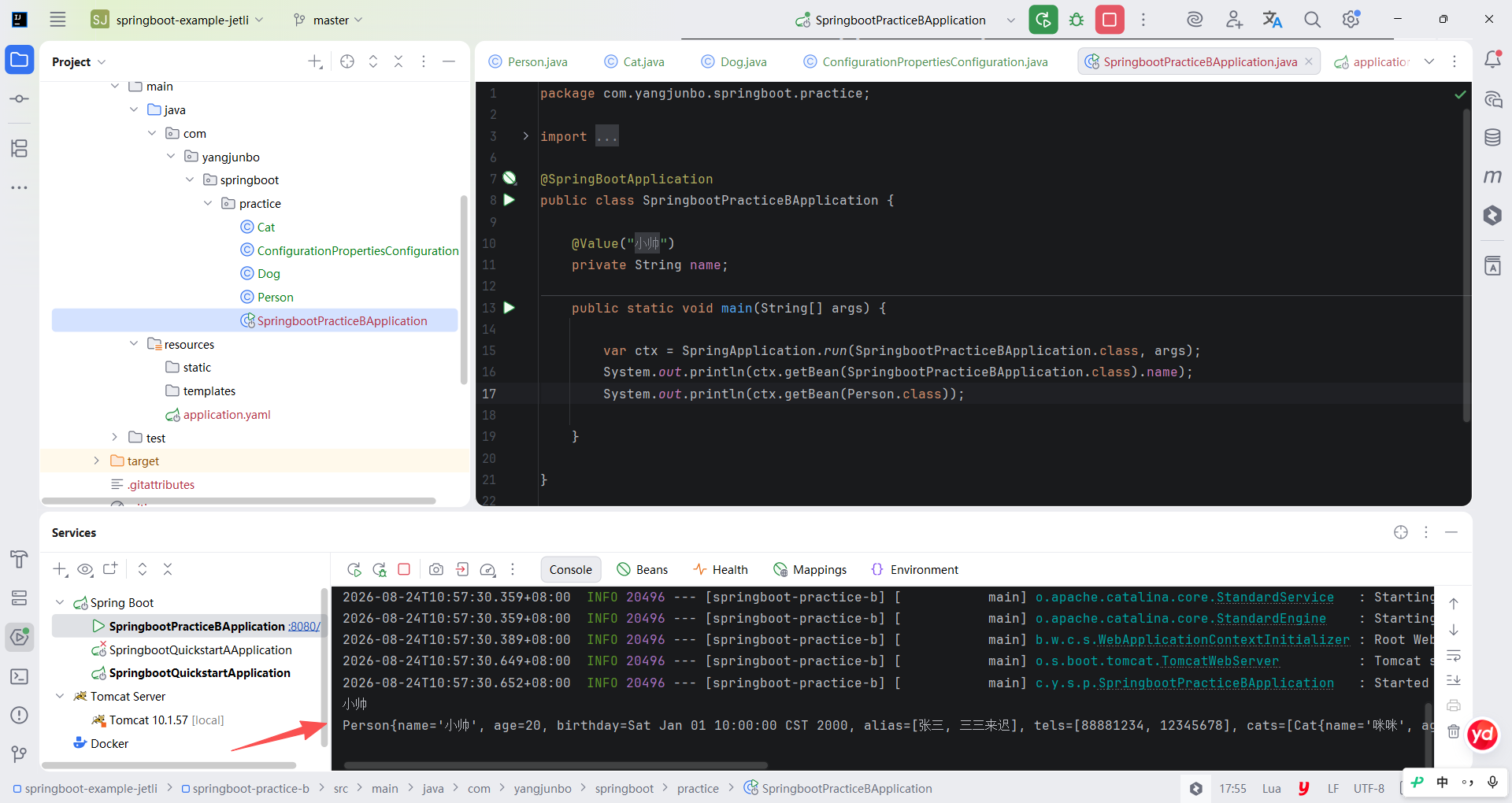Open the Maven tool window icon
Viewport: 1512px width, 803px height.
1492,176
